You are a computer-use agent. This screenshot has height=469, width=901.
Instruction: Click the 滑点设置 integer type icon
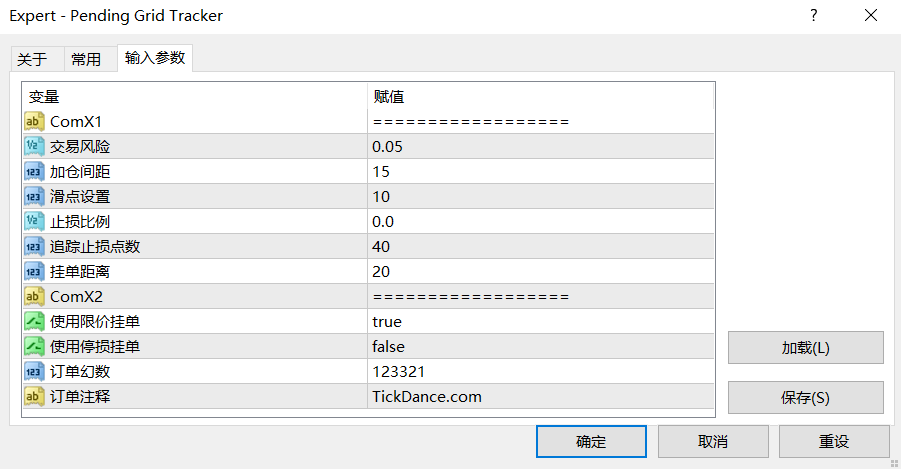33,197
